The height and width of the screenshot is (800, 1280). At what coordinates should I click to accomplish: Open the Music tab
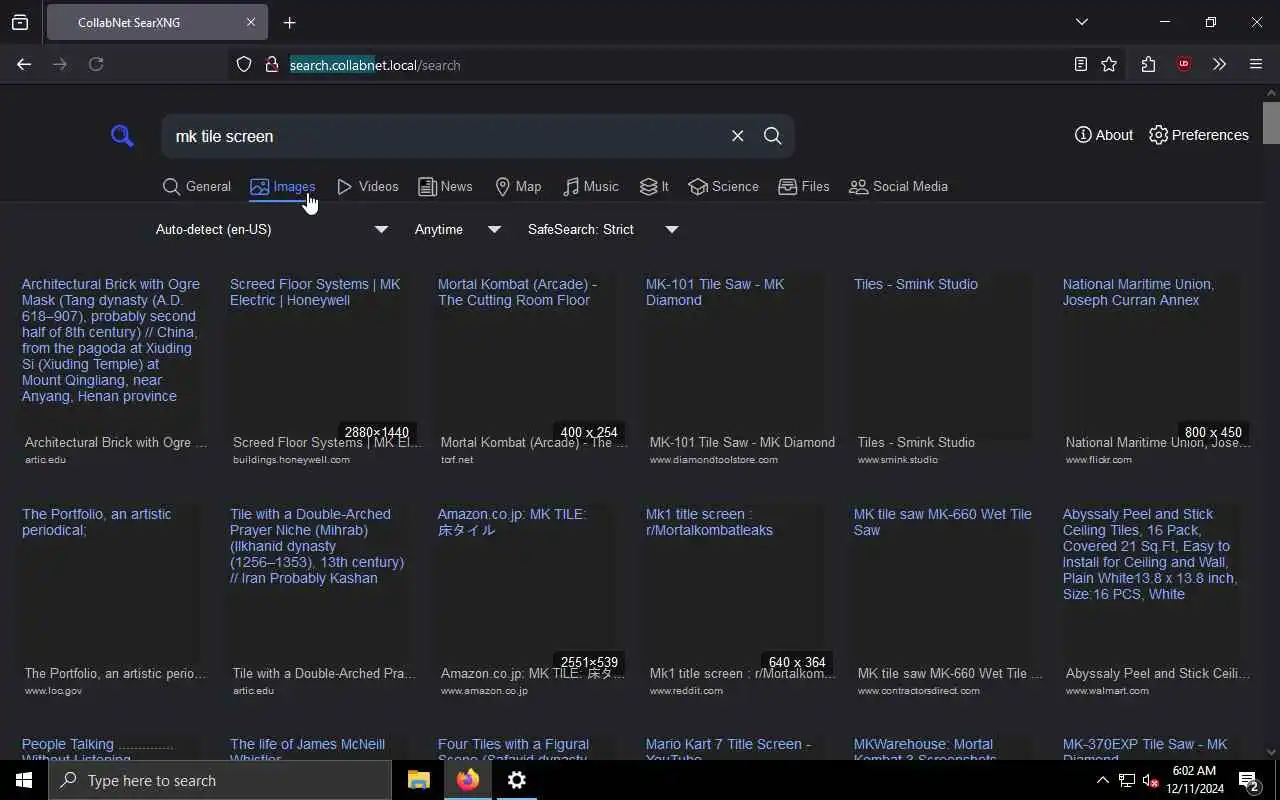point(590,186)
